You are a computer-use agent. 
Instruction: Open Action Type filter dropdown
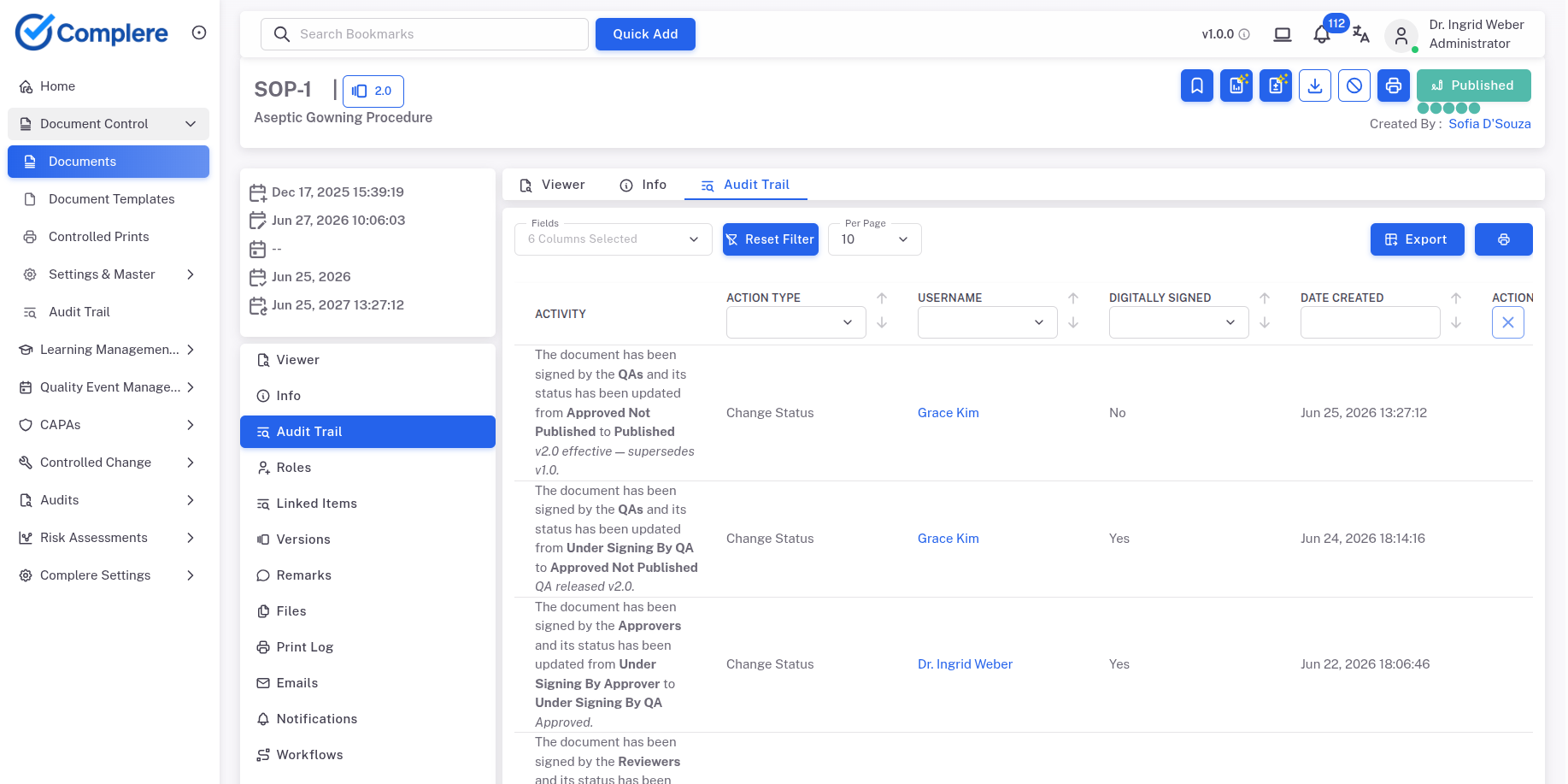796,322
